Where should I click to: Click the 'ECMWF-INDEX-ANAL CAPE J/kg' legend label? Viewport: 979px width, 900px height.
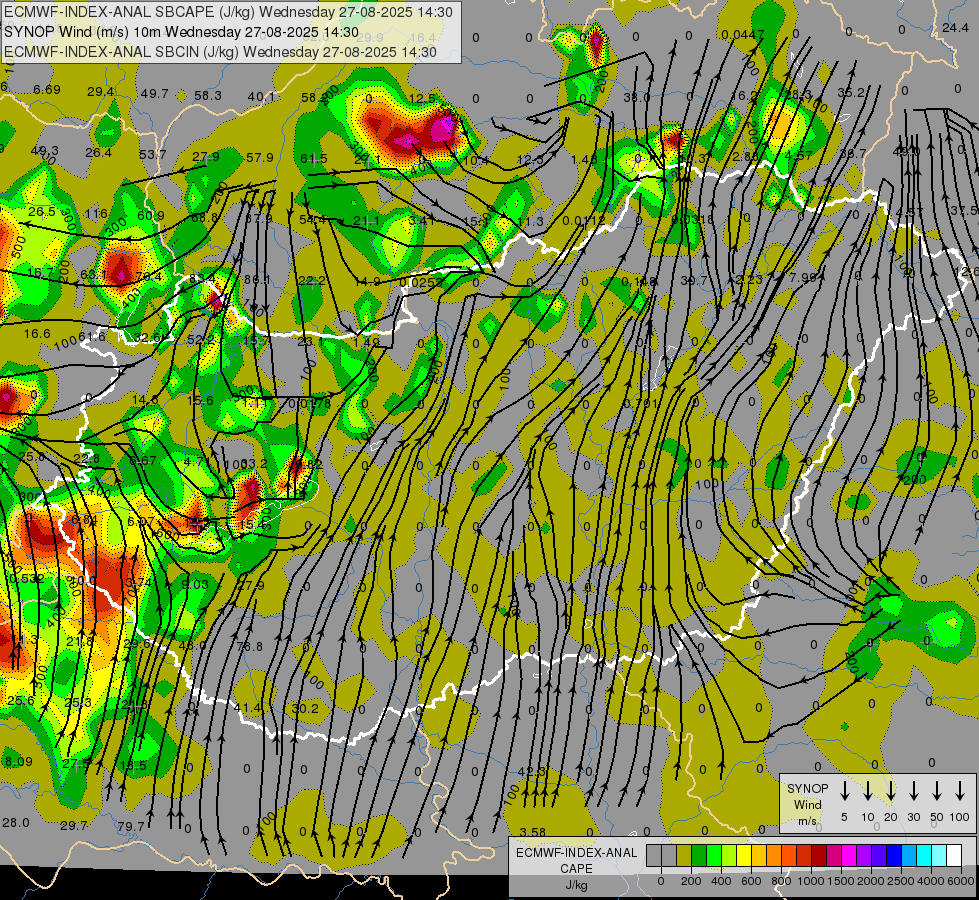coord(576,869)
